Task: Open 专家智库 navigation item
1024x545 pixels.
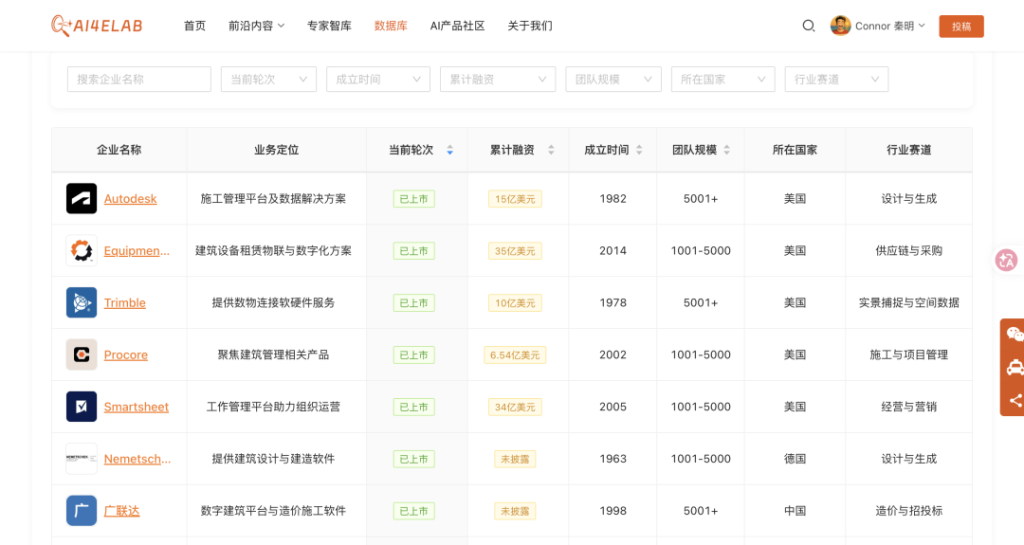Action: (329, 26)
